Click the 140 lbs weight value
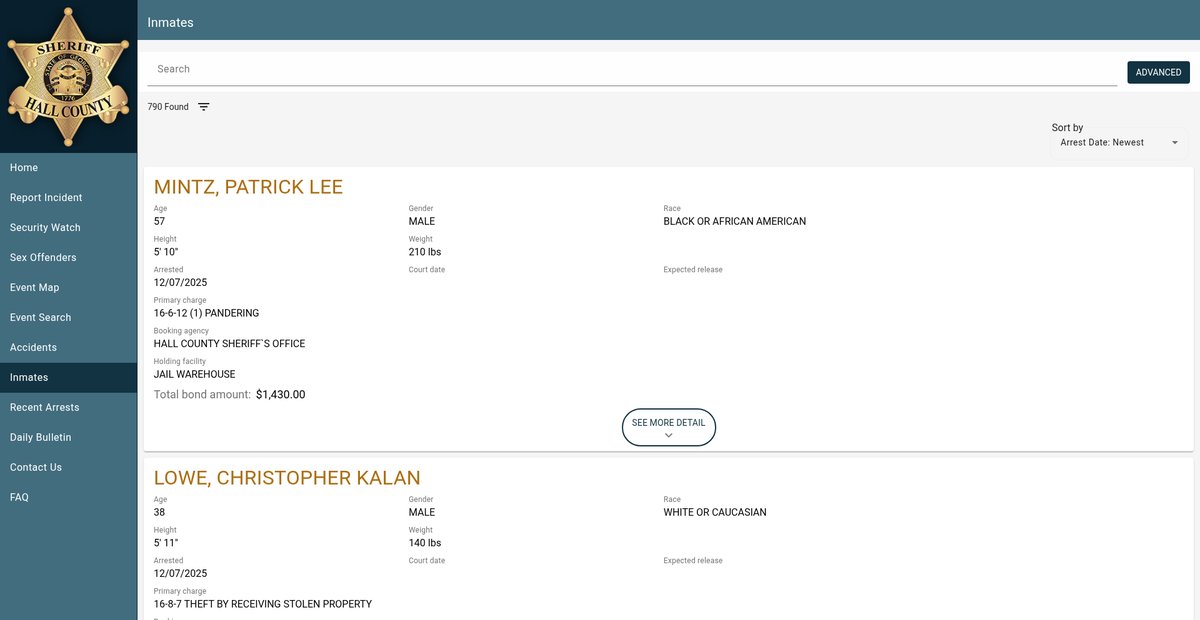Viewport: 1200px width, 620px height. click(x=425, y=543)
